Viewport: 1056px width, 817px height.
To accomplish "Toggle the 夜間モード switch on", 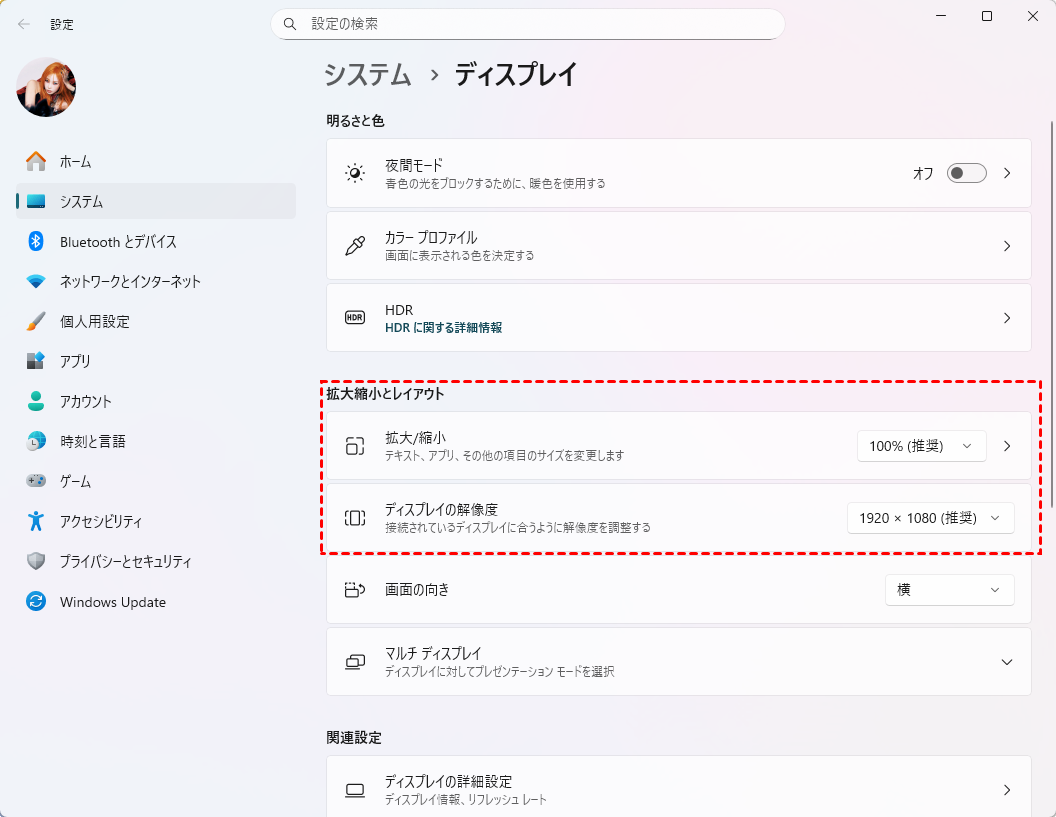I will click(966, 173).
